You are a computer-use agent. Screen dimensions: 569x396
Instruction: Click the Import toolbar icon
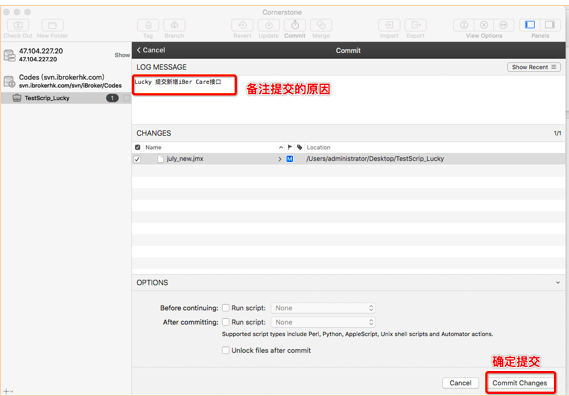coord(389,25)
